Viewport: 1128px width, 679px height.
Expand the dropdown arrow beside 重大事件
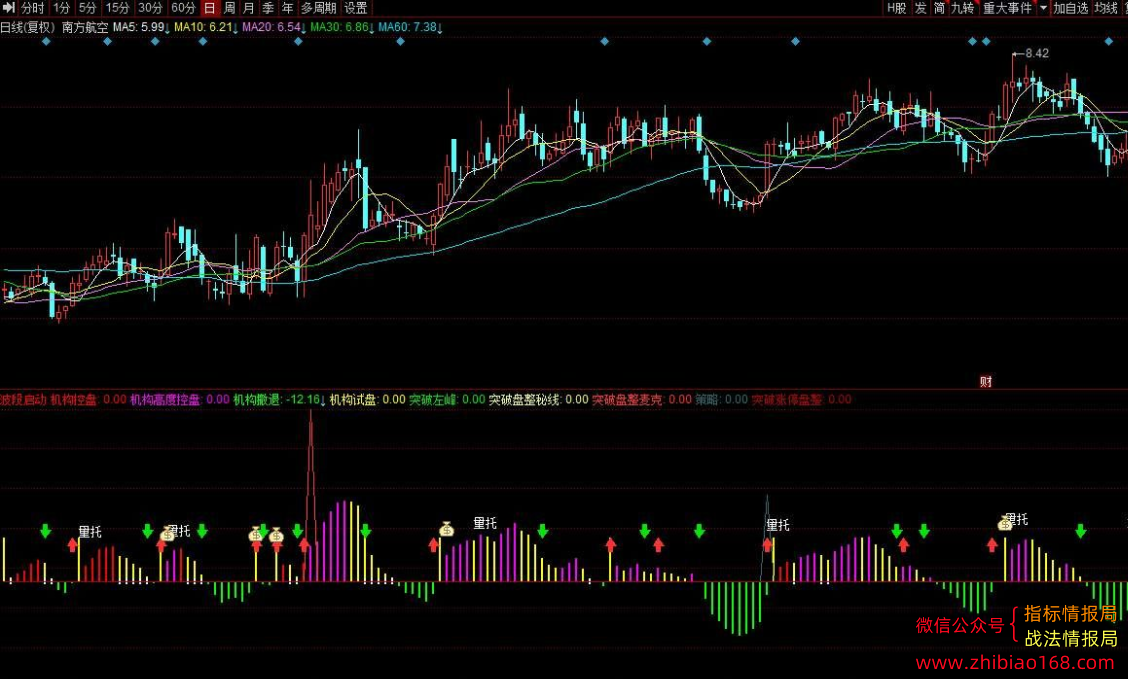1043,8
